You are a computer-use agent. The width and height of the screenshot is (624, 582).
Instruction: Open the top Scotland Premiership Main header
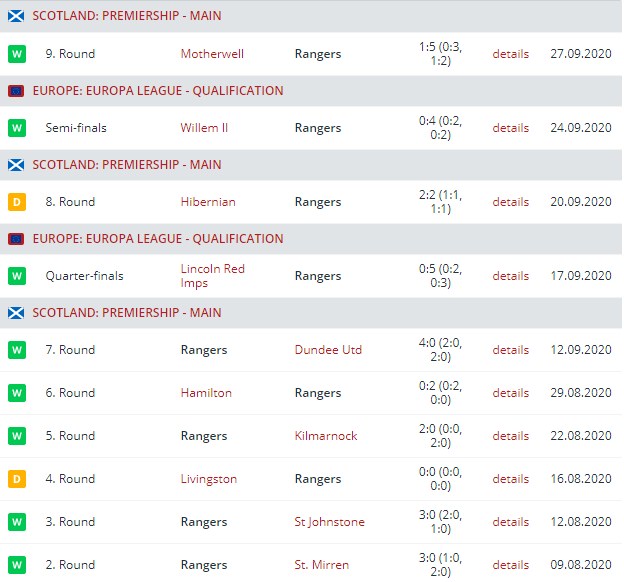[x=127, y=17]
